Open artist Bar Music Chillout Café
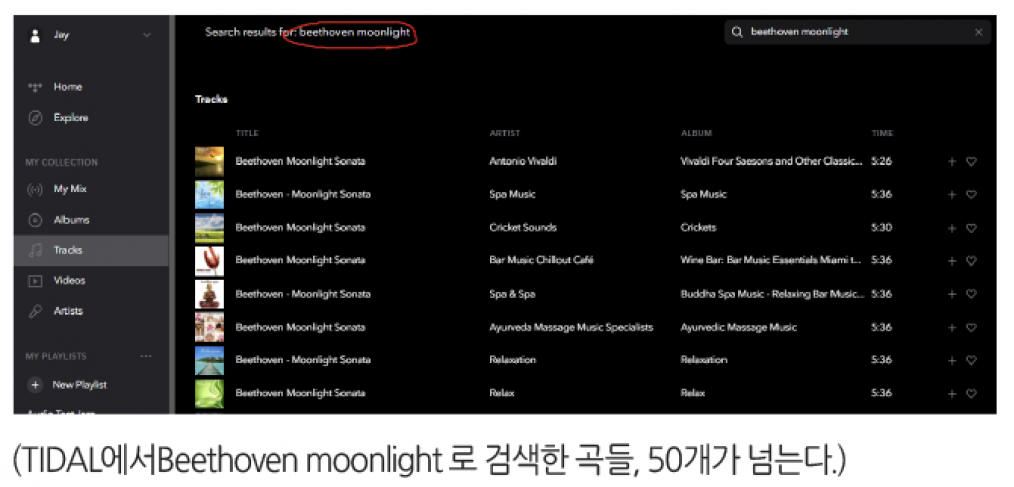Viewport: 1014px width, 487px height. point(541,260)
